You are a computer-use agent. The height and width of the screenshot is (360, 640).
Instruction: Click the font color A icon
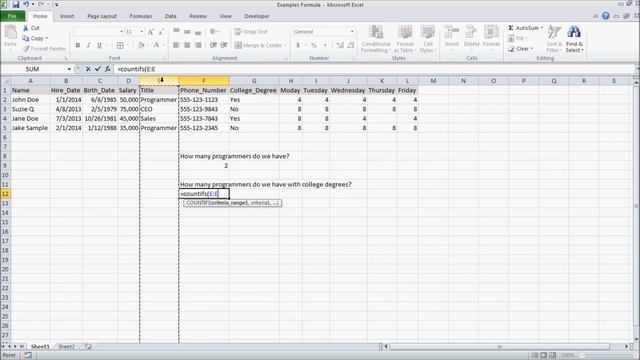[156, 45]
